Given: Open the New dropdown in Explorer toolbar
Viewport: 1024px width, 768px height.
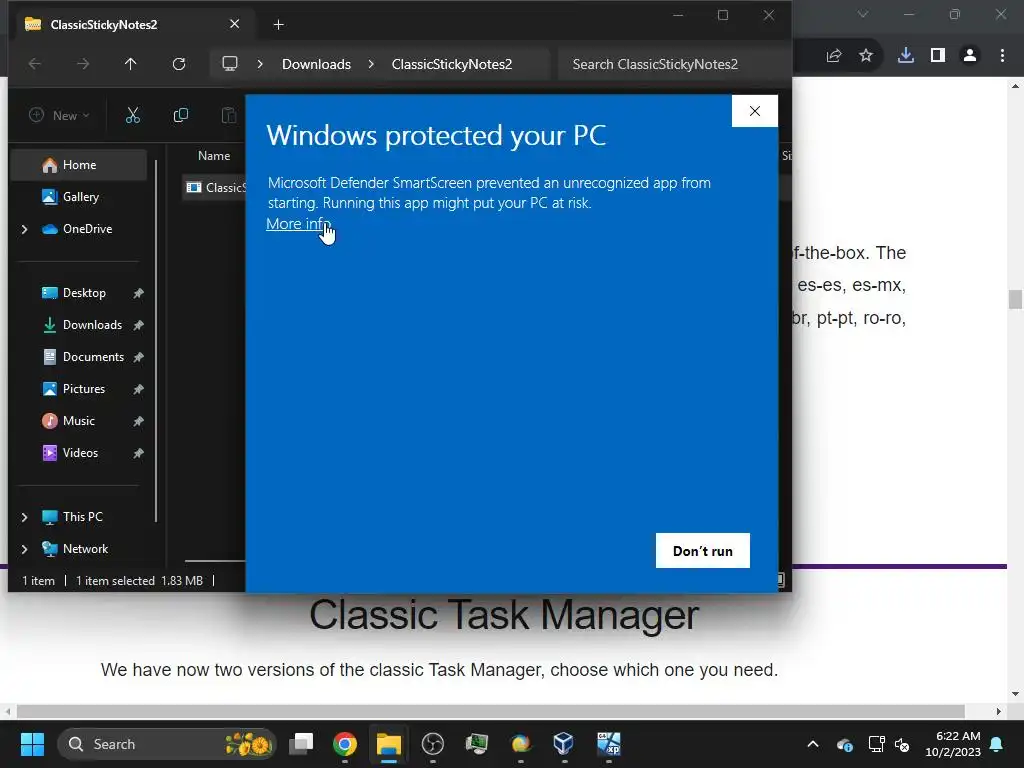Looking at the screenshot, I should pyautogui.click(x=59, y=116).
